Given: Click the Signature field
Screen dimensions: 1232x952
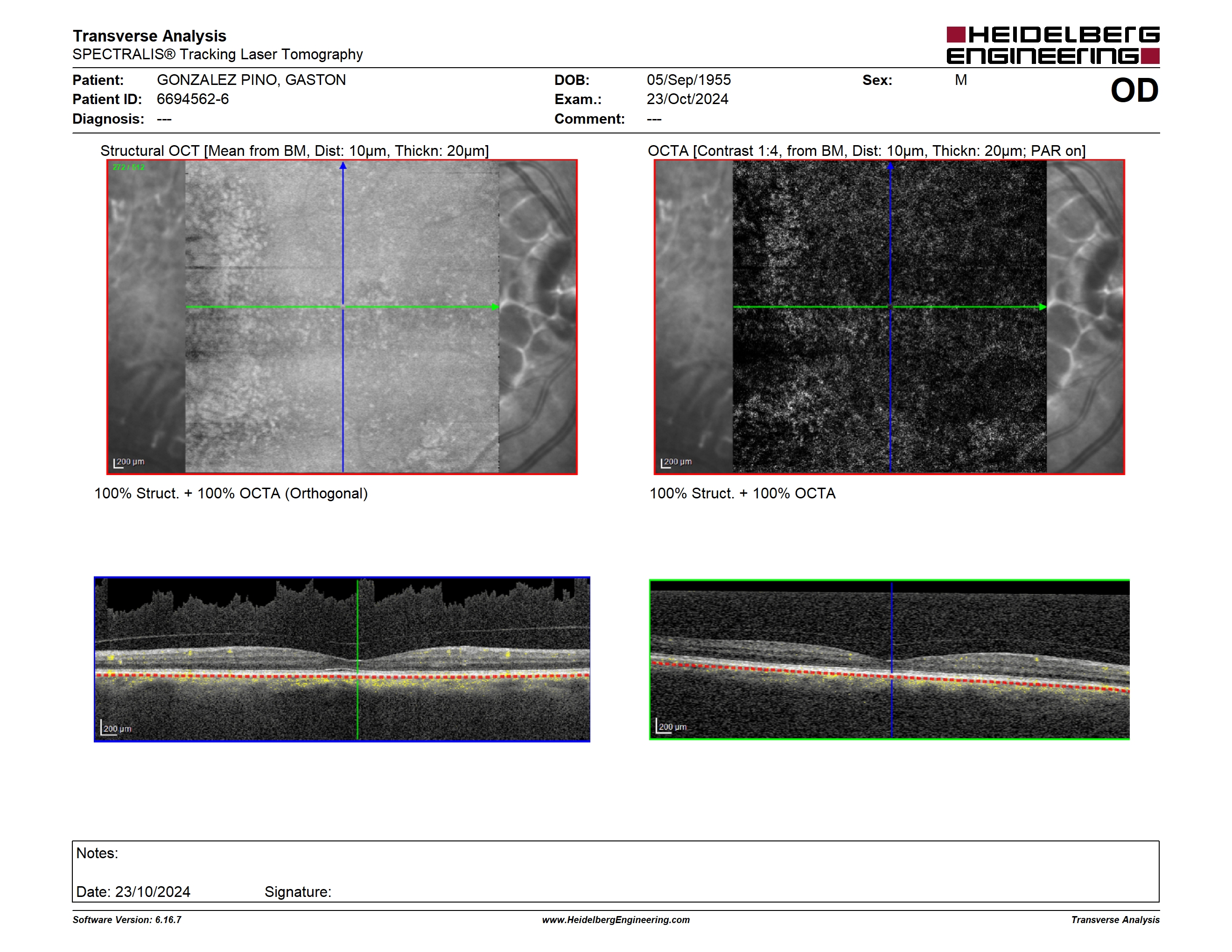Looking at the screenshot, I should (x=298, y=892).
